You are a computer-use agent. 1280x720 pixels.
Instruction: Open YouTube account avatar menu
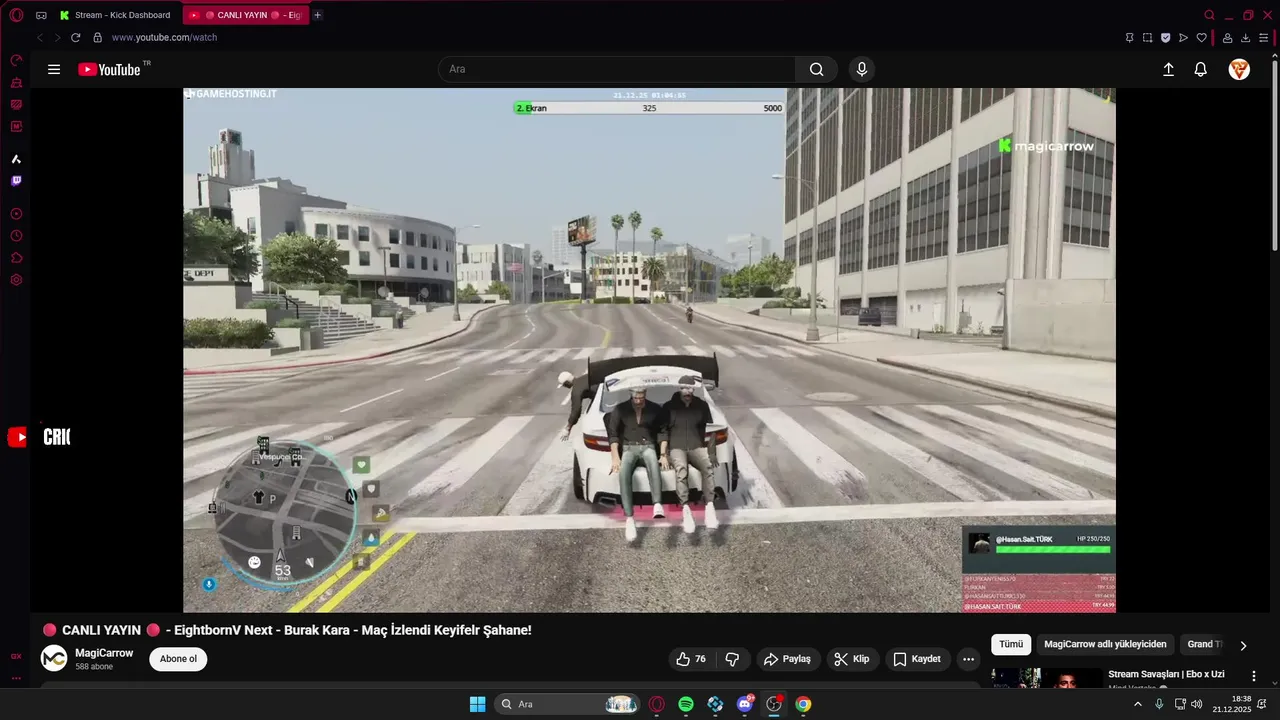tap(1239, 69)
